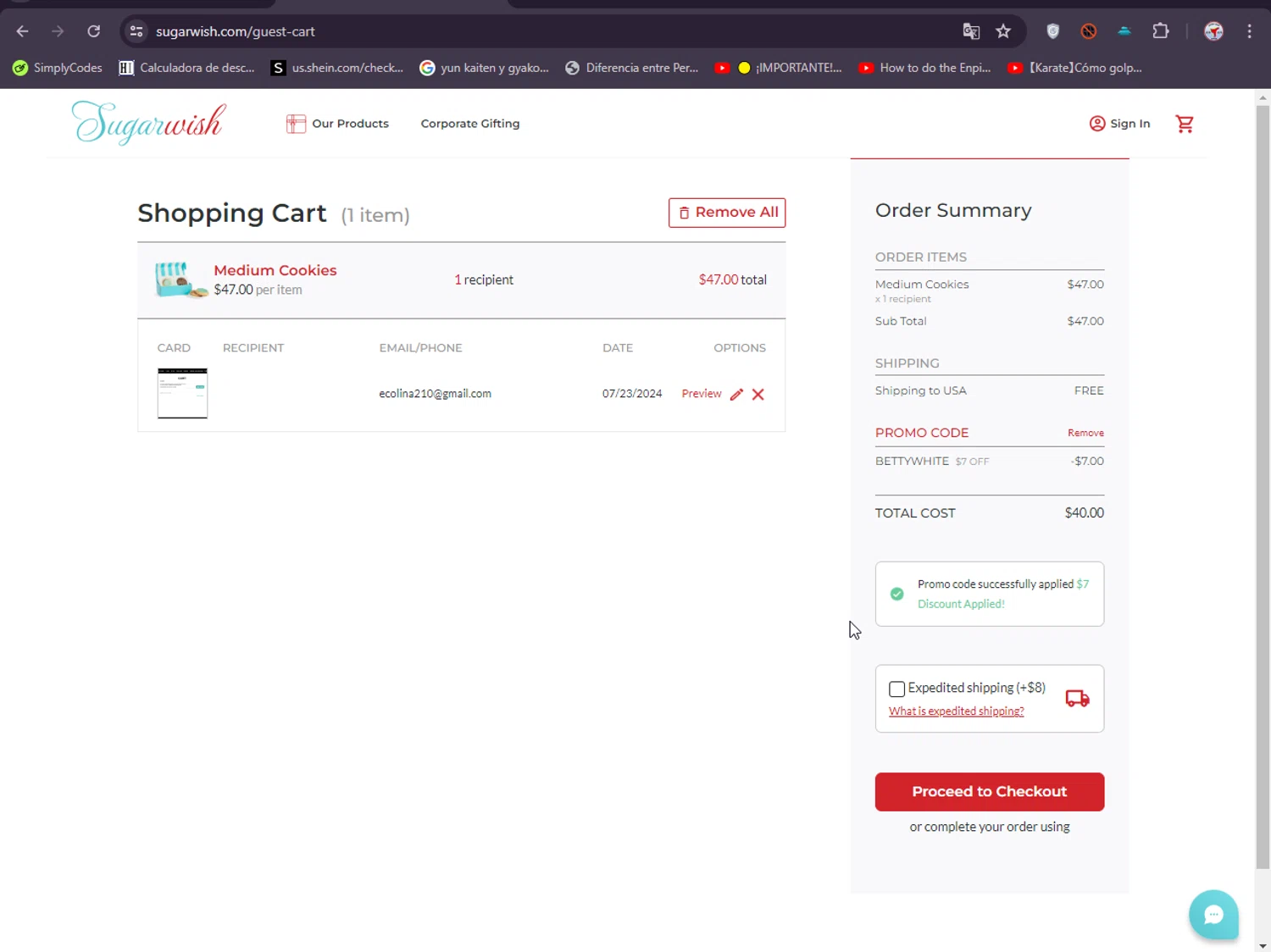Open the shield extension icon
Screen dimensions: 1271x952
[x=1053, y=31]
